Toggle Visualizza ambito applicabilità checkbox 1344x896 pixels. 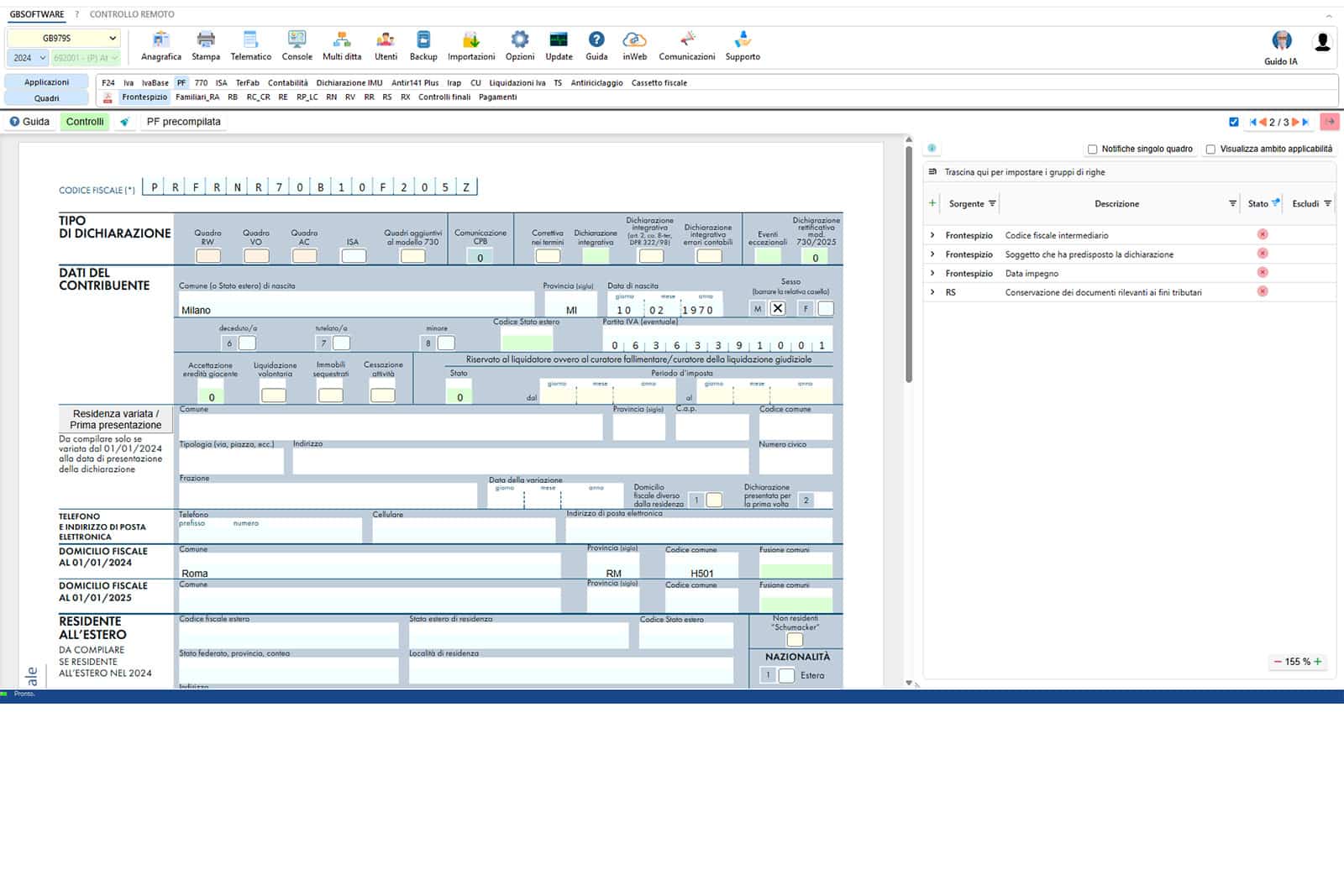pos(1210,149)
